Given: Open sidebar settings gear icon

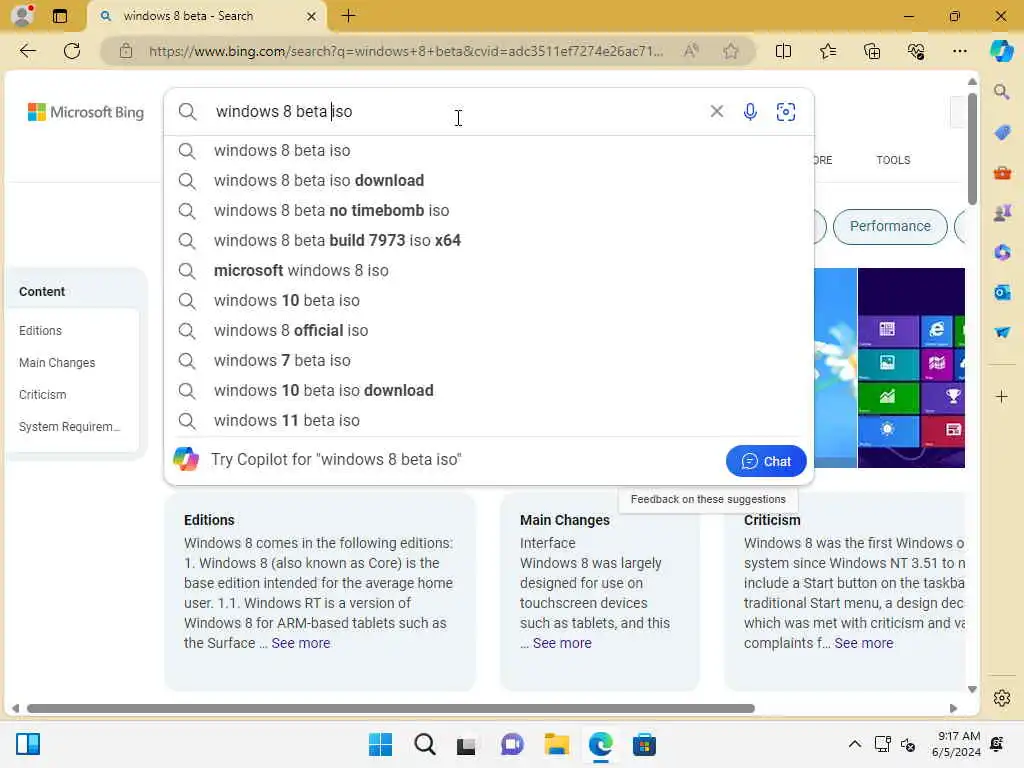Looking at the screenshot, I should click(x=1002, y=698).
